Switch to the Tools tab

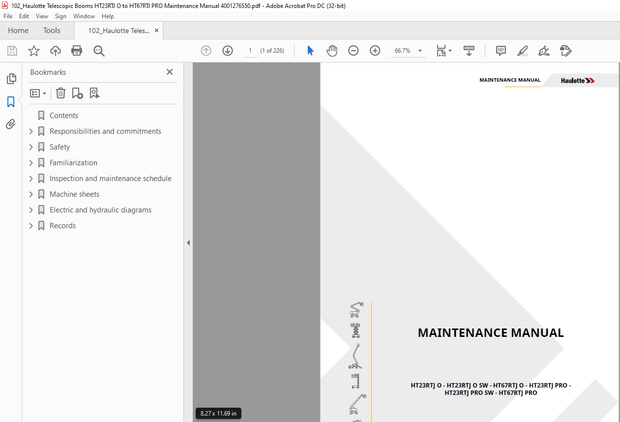52,30
